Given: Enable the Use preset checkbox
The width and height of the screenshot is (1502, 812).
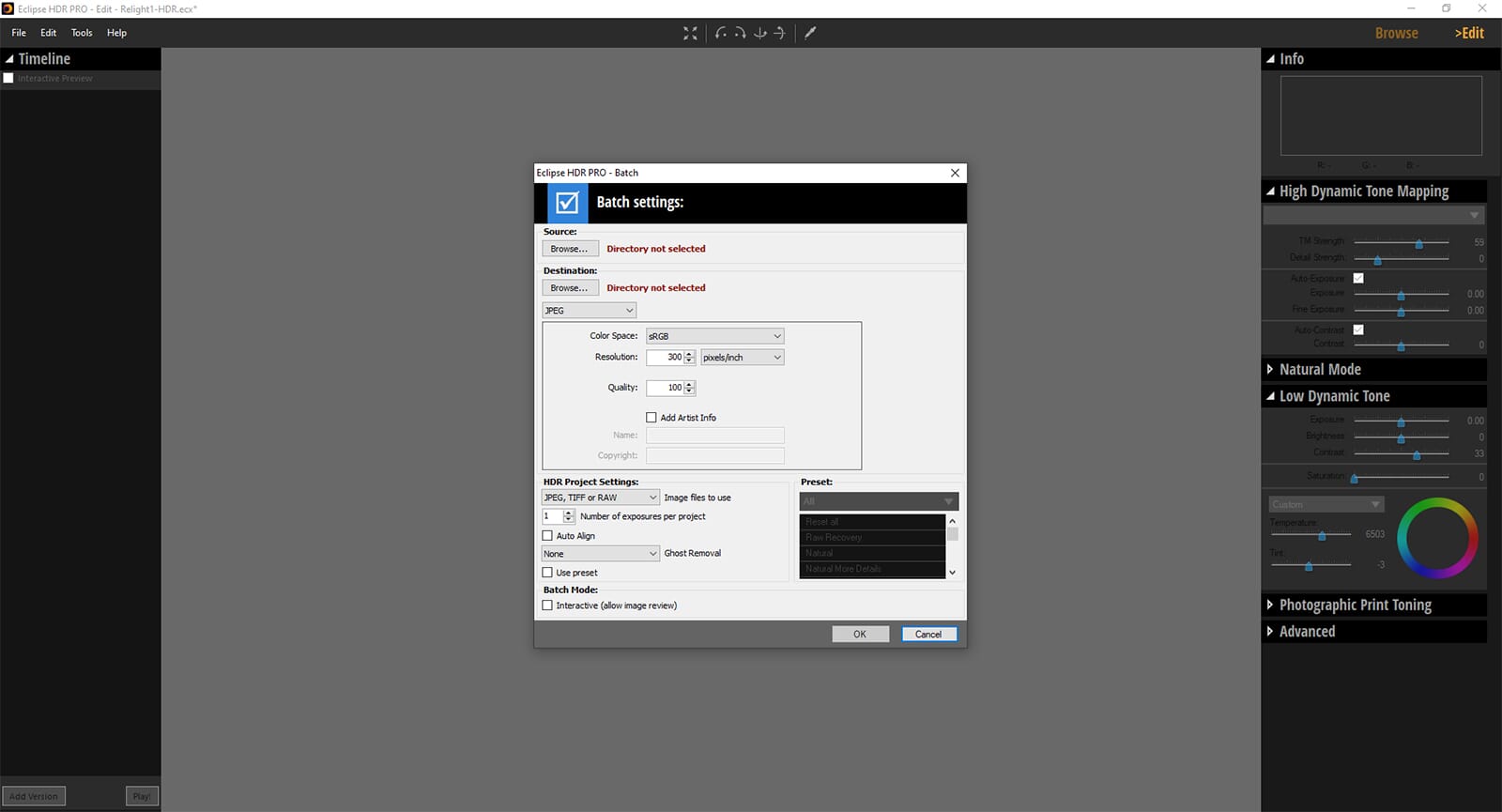Looking at the screenshot, I should [x=547, y=573].
